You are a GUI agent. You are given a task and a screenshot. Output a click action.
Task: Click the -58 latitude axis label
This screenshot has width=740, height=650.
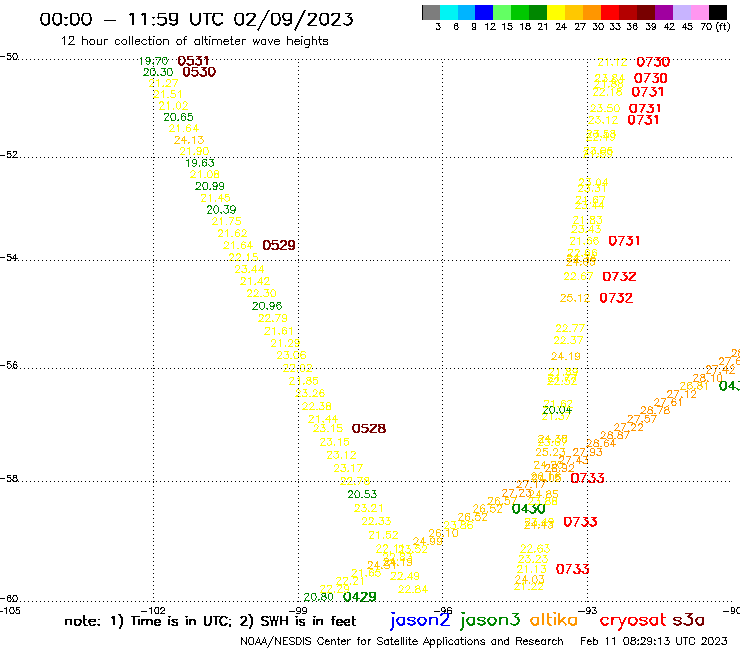coord(9,479)
